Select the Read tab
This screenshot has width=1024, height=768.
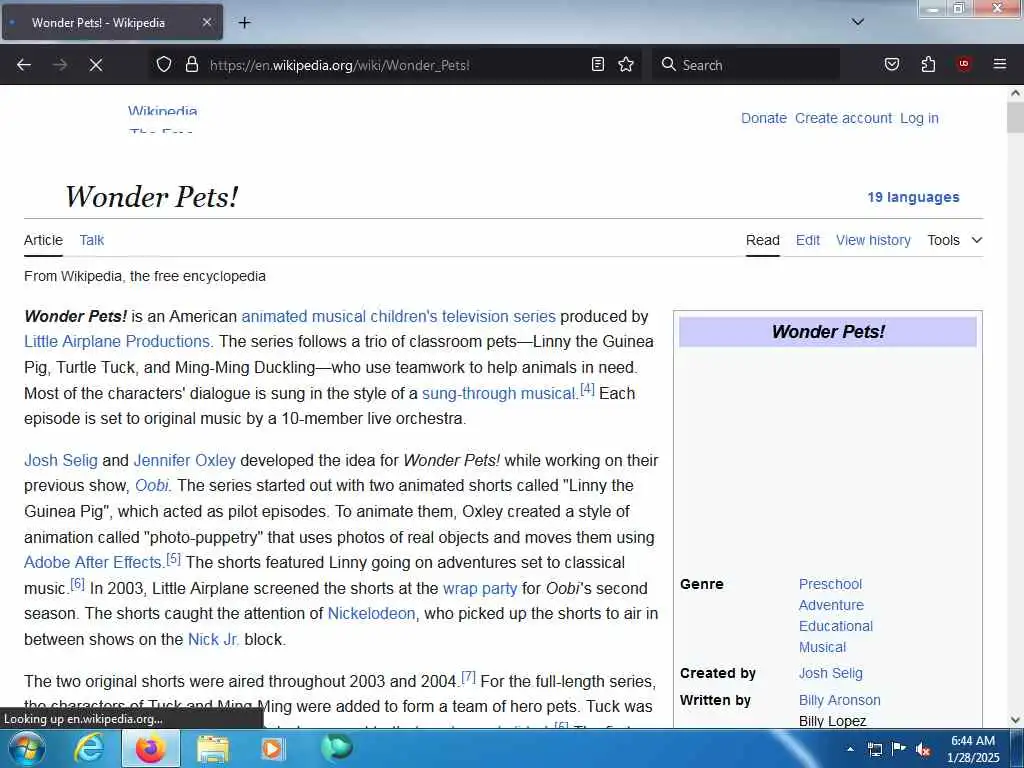[762, 240]
